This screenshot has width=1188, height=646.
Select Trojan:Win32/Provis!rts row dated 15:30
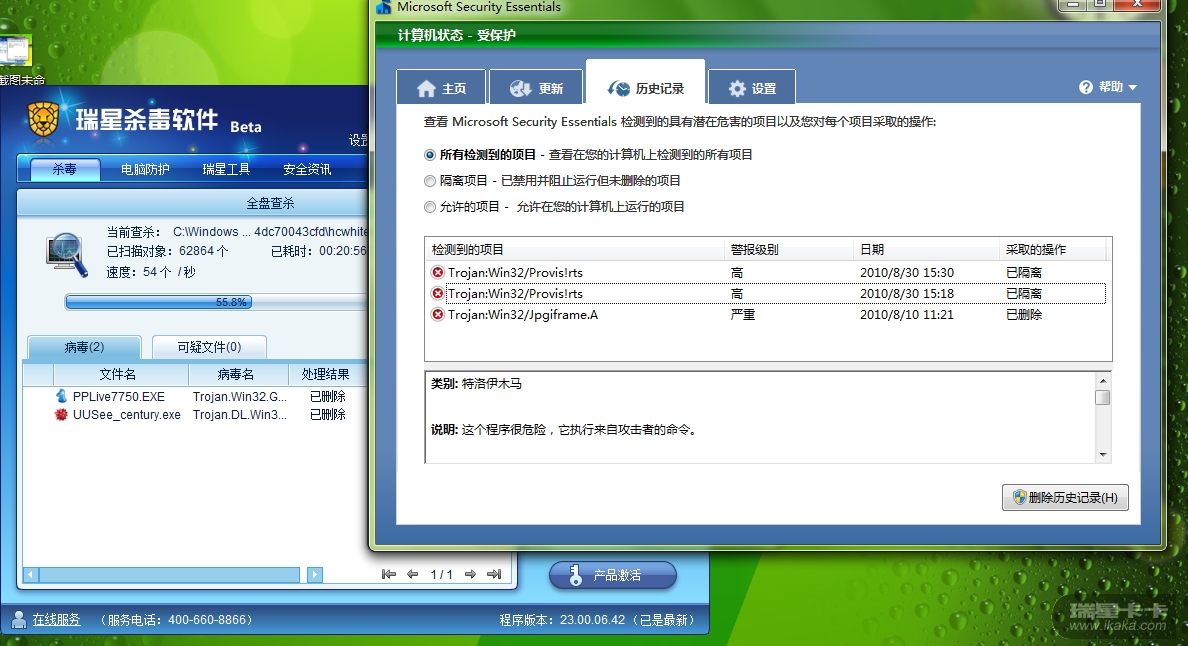[768, 273]
